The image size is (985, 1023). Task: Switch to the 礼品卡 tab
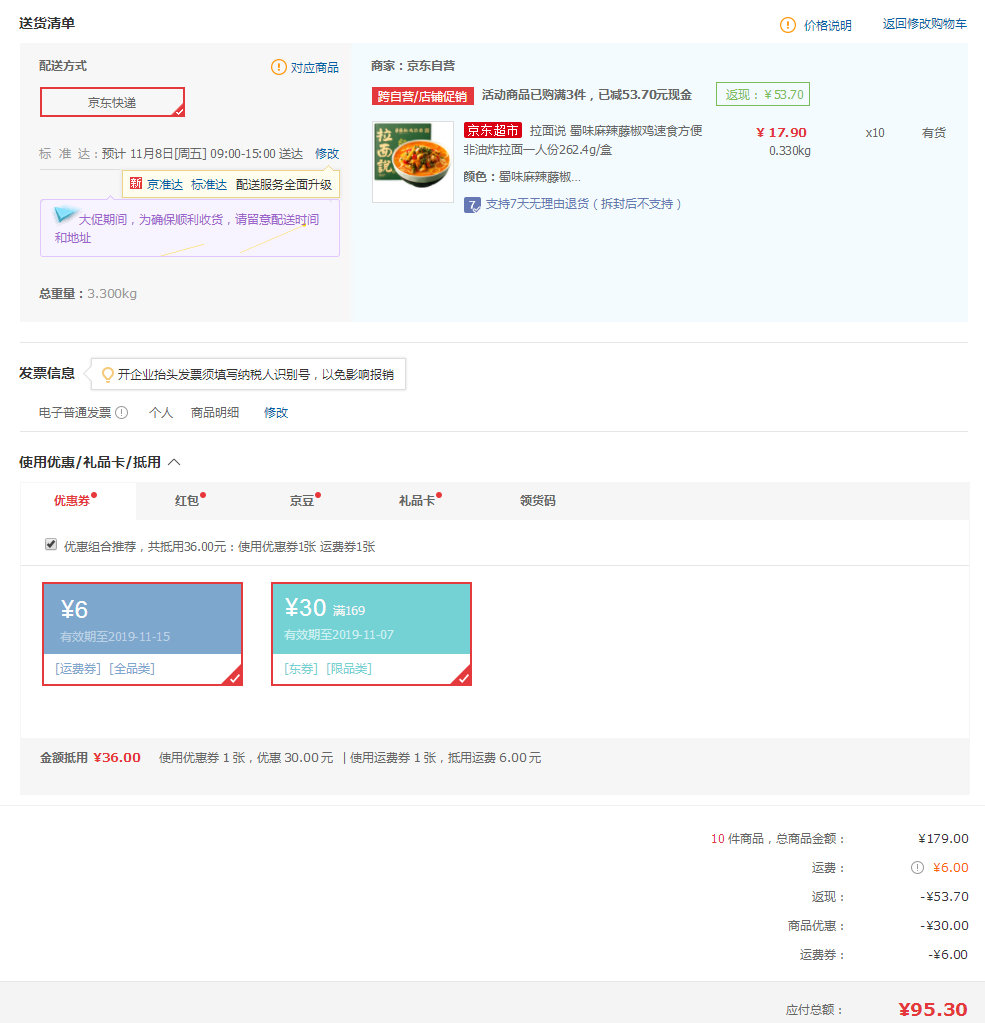417,500
